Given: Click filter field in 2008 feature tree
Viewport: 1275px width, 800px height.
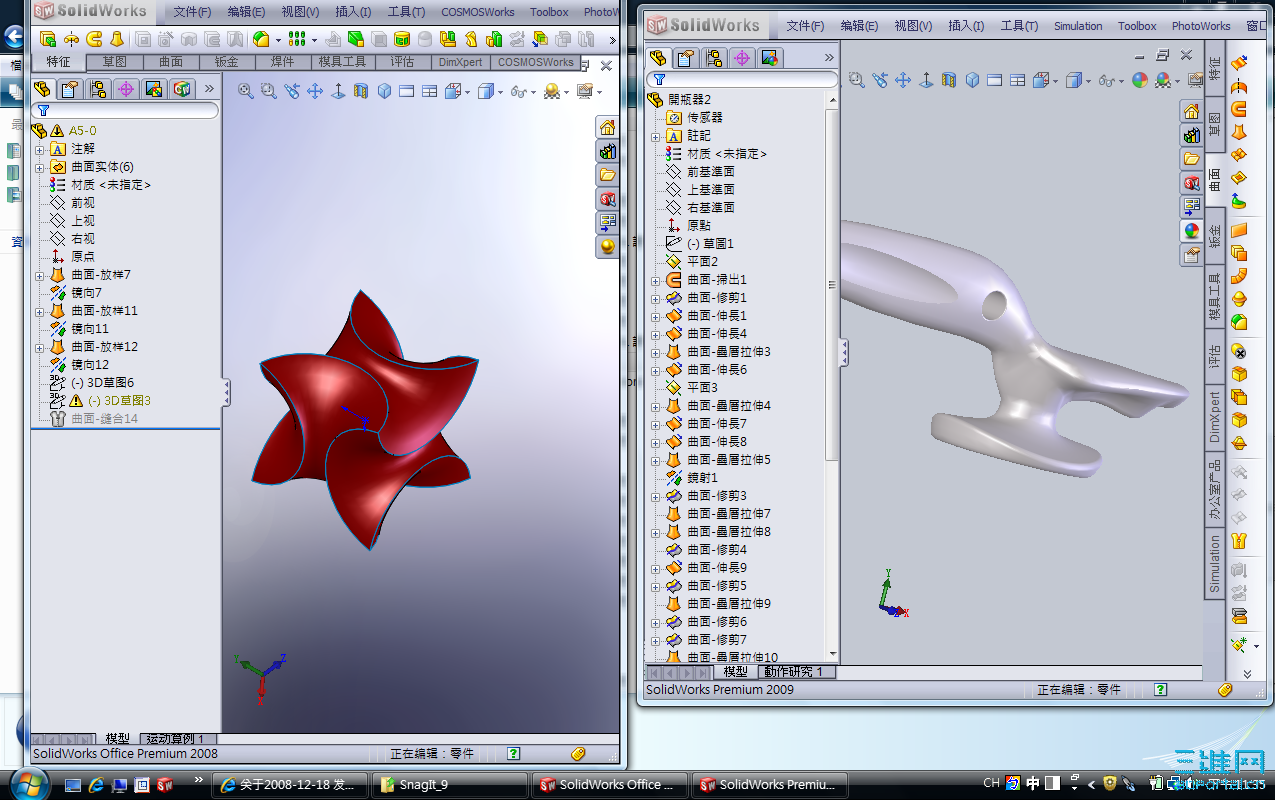Looking at the screenshot, I should [x=125, y=110].
